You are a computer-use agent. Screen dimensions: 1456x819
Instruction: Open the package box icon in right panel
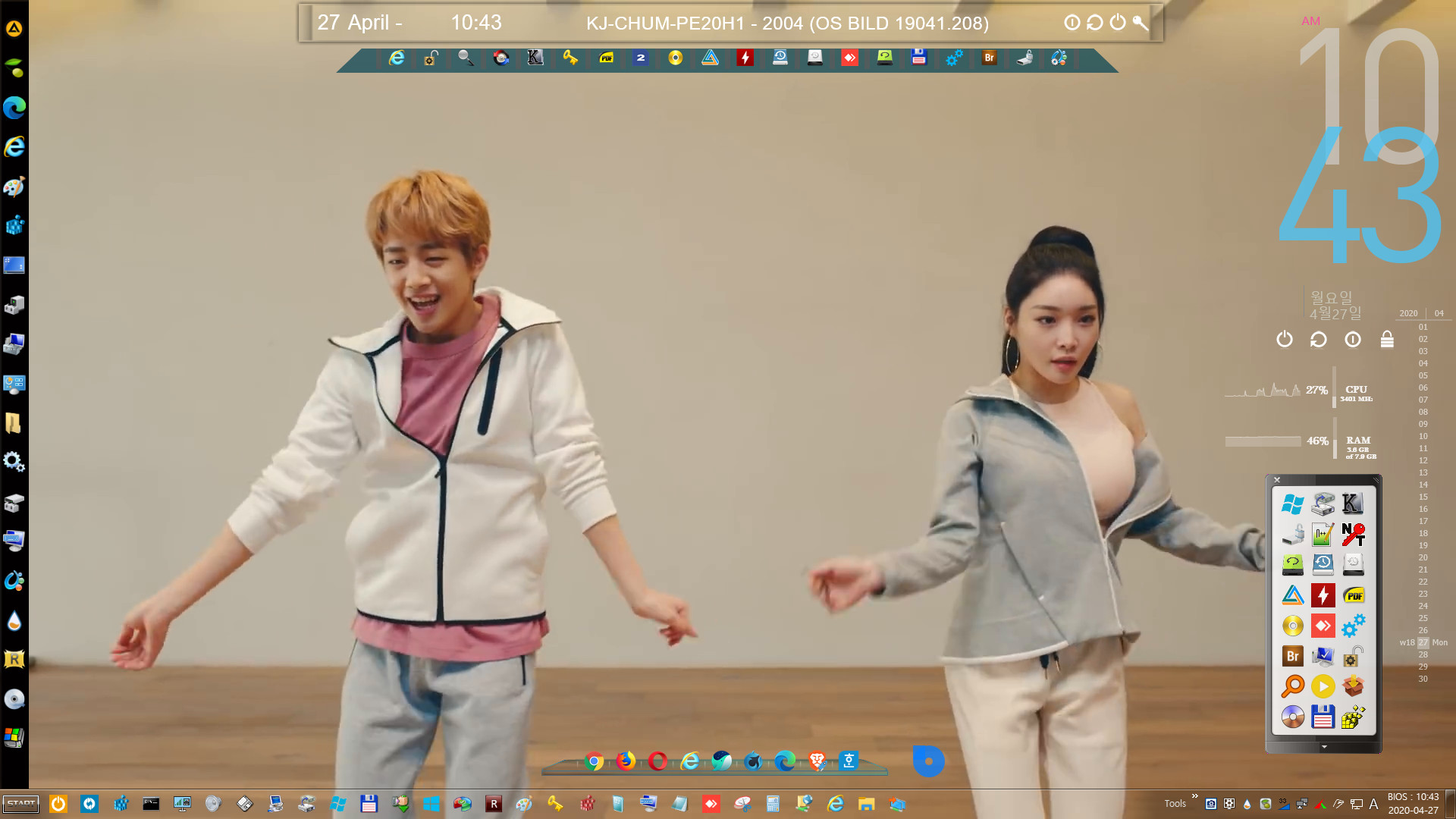click(x=1353, y=686)
